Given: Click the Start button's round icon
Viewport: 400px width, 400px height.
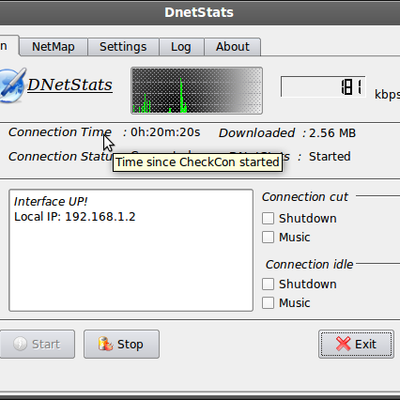Looking at the screenshot, I should coord(20,344).
